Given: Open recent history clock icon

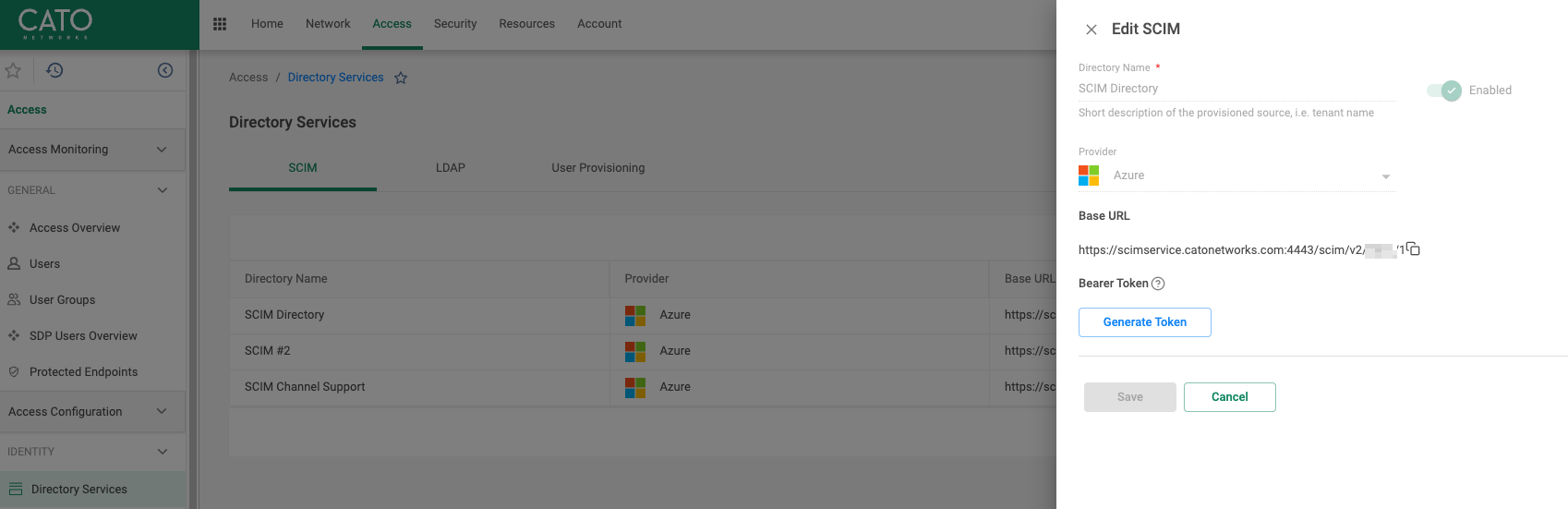Looking at the screenshot, I should pyautogui.click(x=54, y=70).
